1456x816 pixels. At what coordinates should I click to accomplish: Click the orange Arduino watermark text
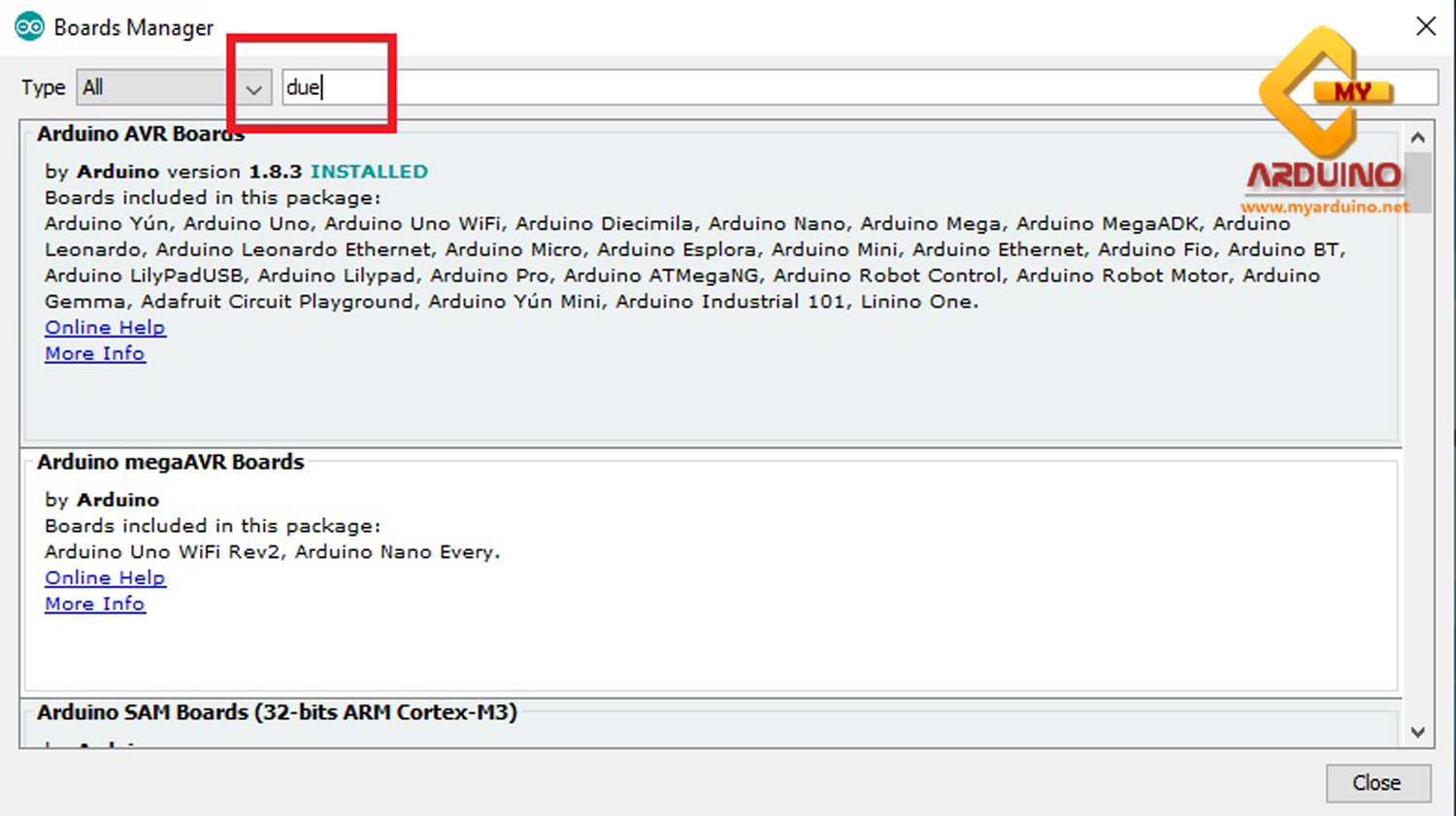pos(1323,178)
